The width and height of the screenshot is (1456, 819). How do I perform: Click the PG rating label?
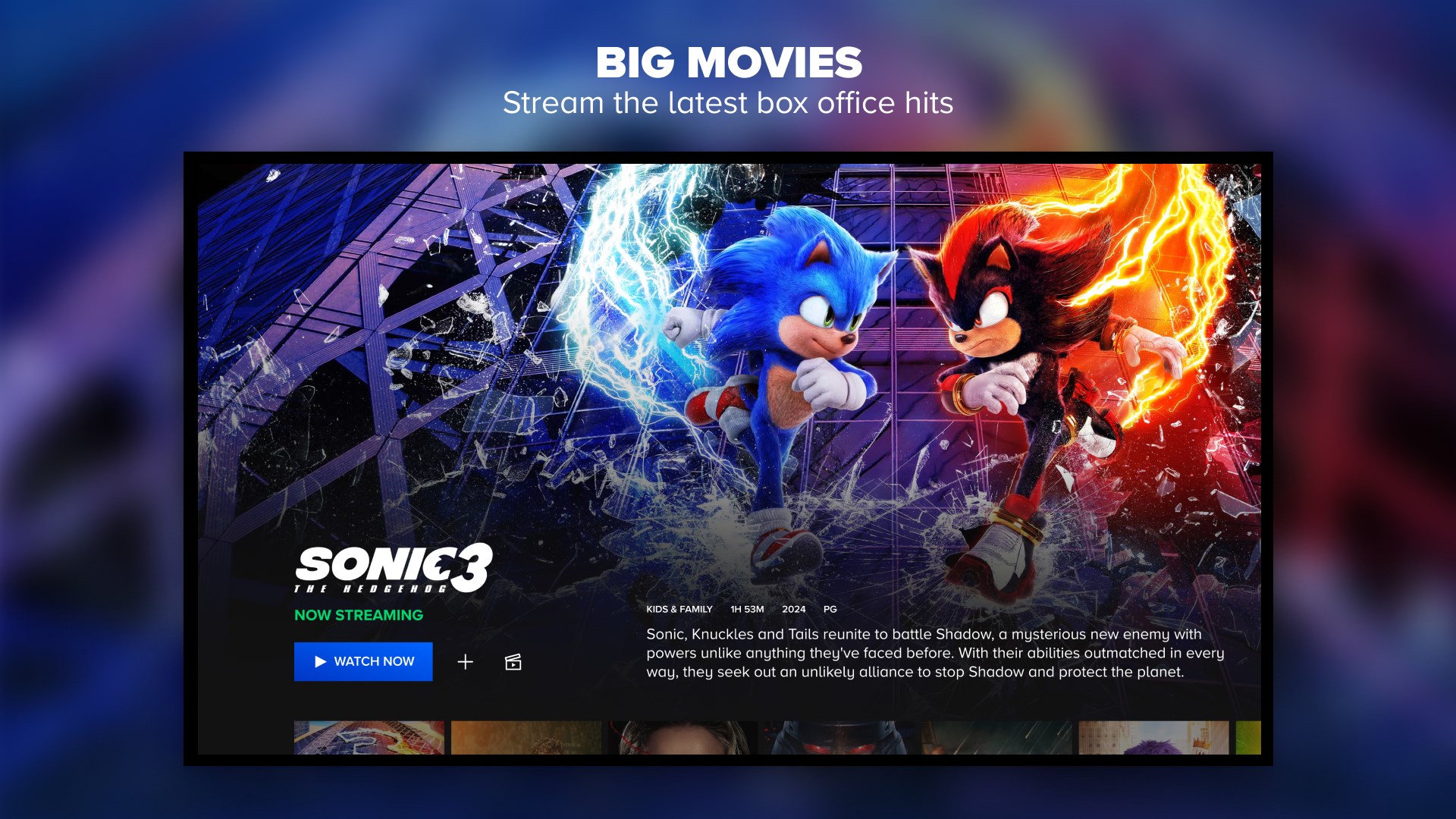(x=830, y=609)
